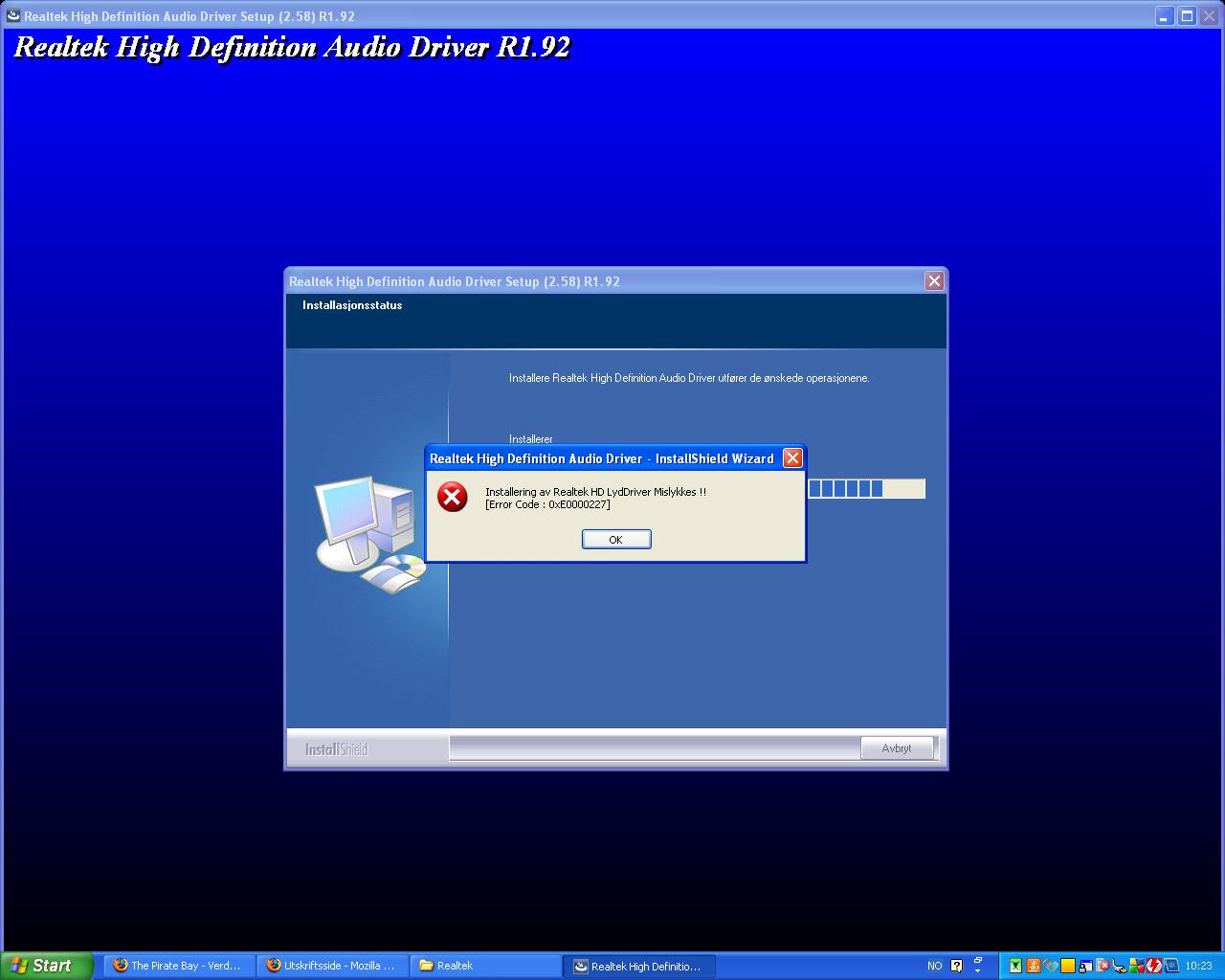Select Realtek High Definition taskbar button
Screen dimensions: 1225x980
pyautogui.click(x=640, y=966)
